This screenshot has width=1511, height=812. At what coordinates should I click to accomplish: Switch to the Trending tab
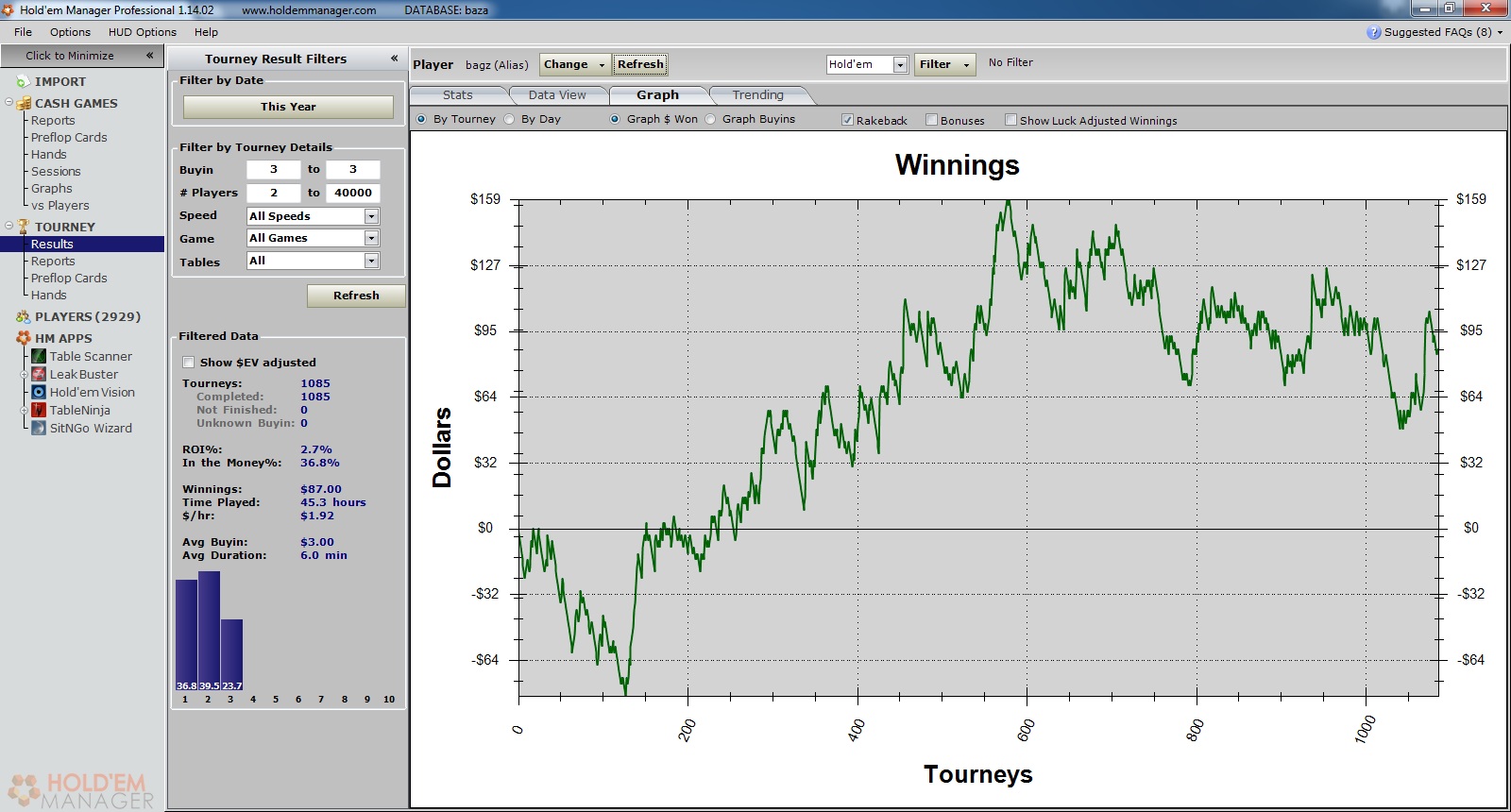[x=757, y=95]
